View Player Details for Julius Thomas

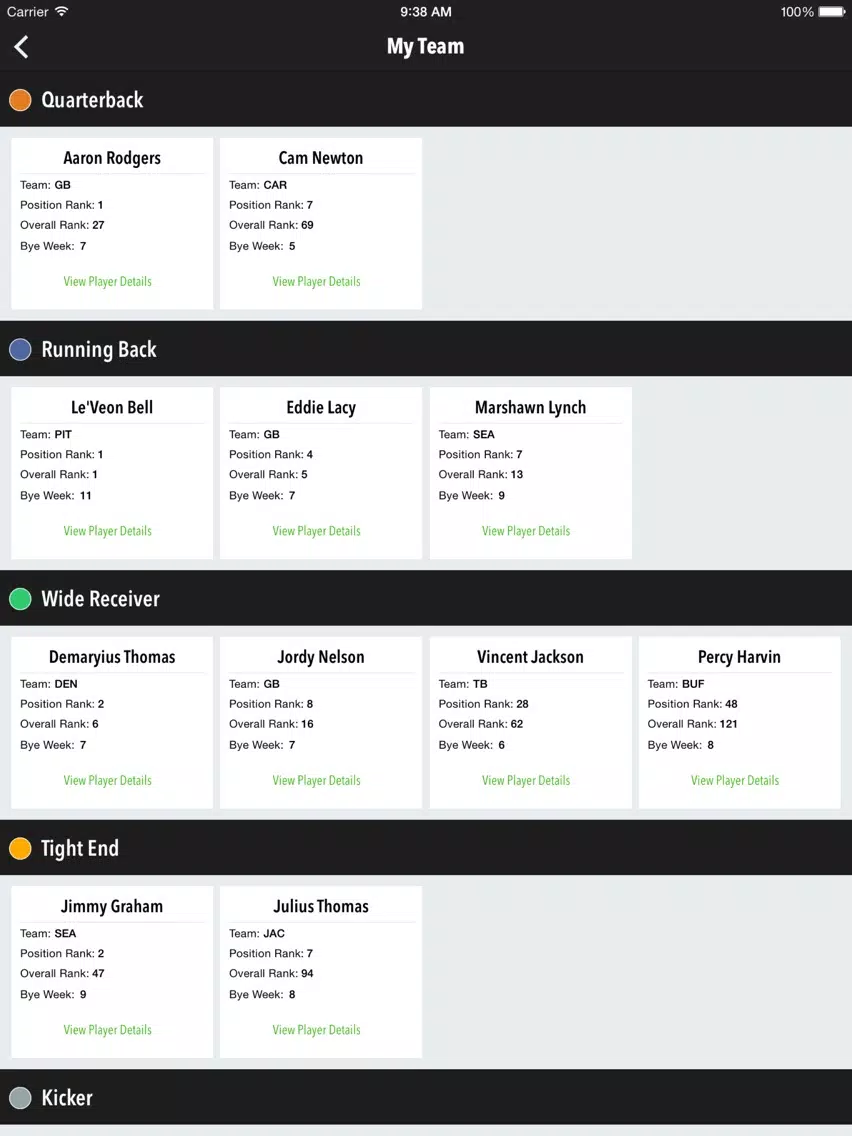(317, 1030)
